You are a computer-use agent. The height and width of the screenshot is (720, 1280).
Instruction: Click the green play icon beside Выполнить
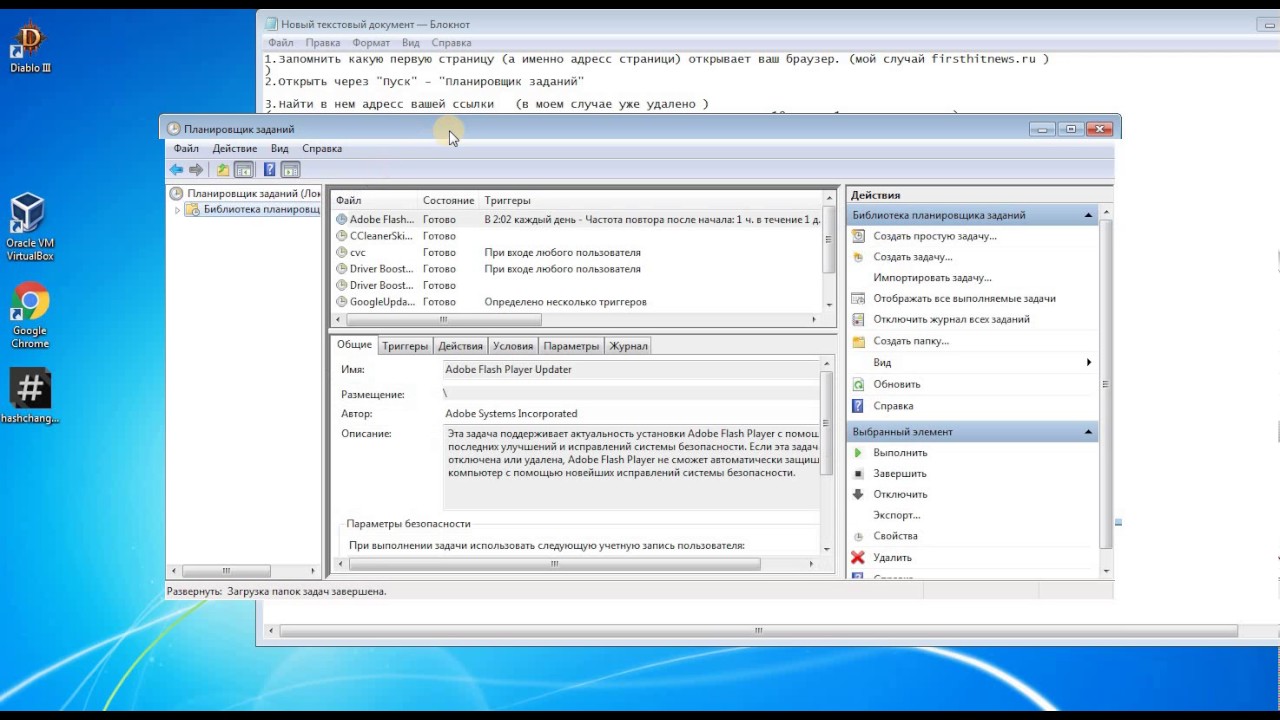[x=858, y=453]
